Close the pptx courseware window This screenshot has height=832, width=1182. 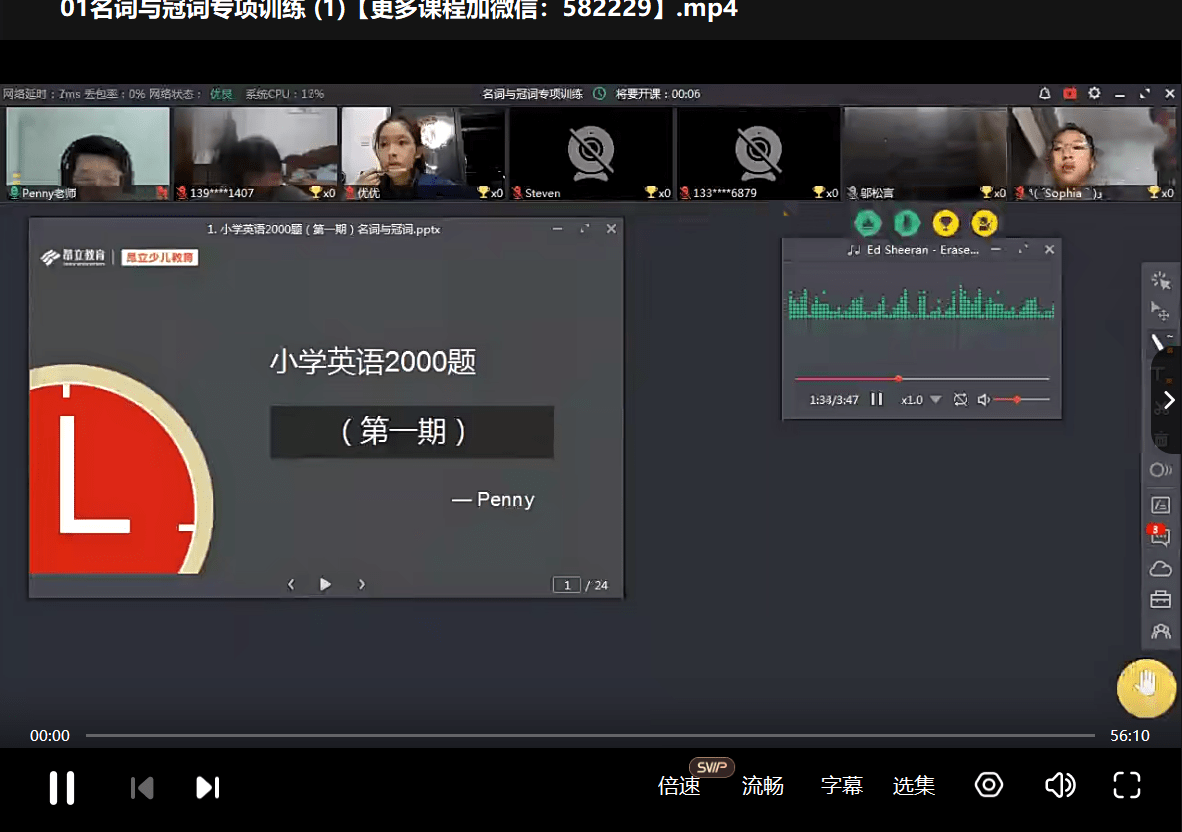coord(611,228)
